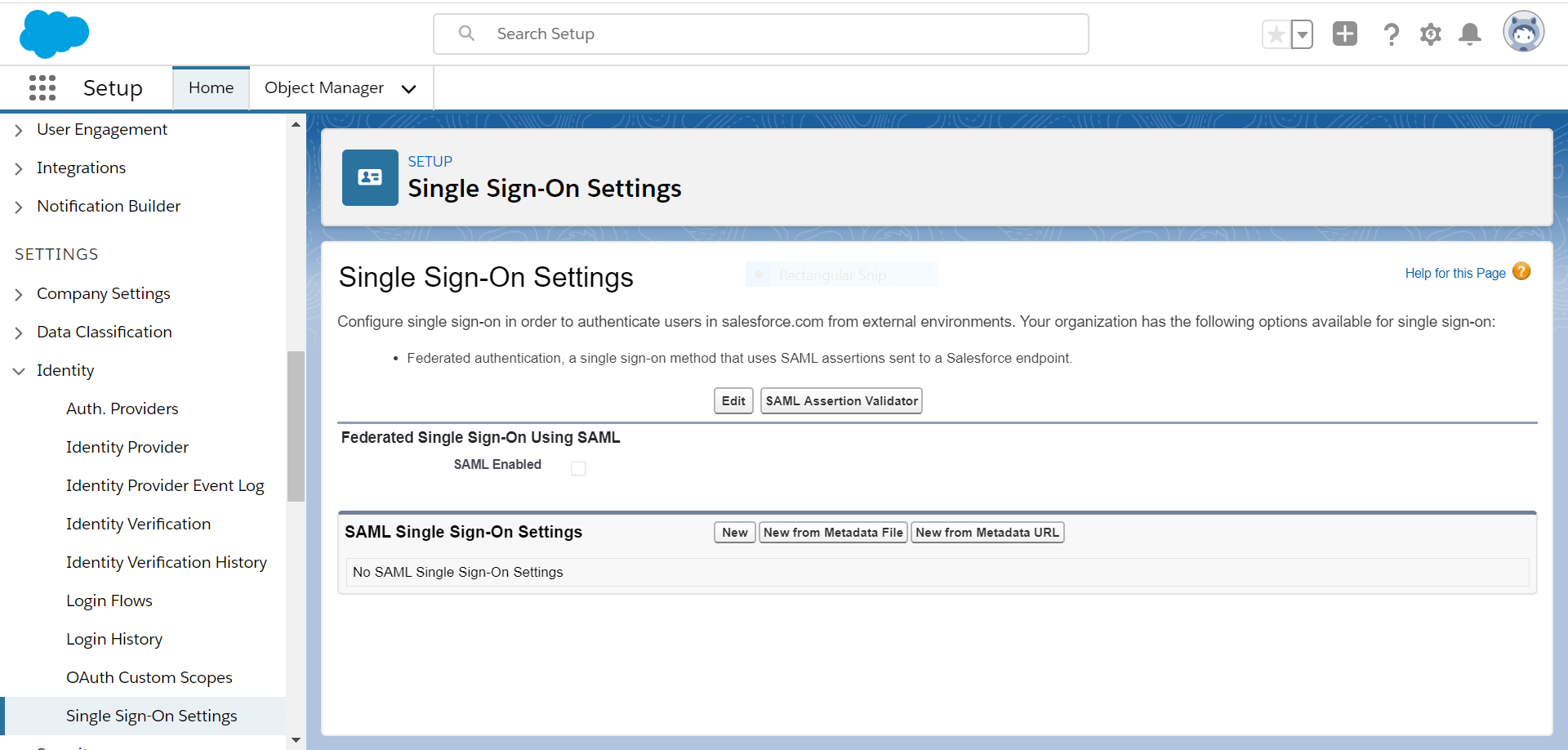Click the Salesforce cloud logo
Viewport: 1568px width, 750px height.
(x=54, y=34)
